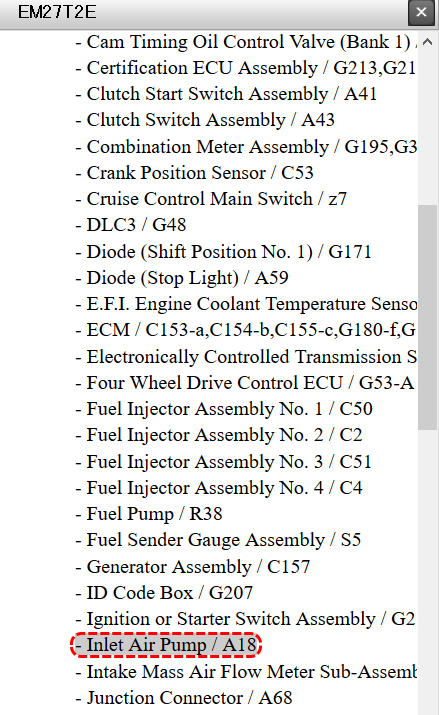Select Generator Assembly / C157

click(x=193, y=566)
